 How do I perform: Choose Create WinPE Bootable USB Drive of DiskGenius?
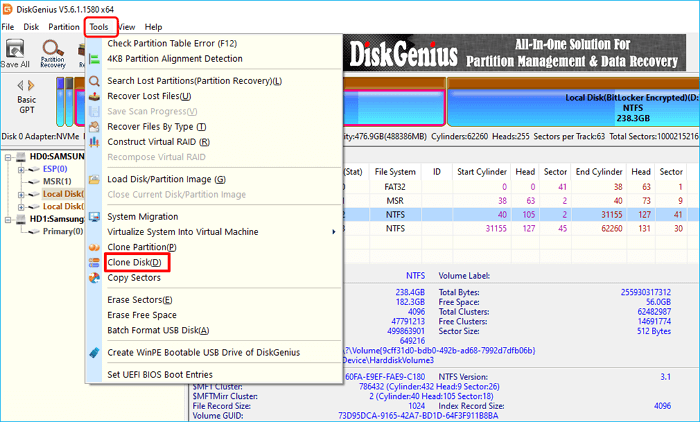[x=204, y=352]
